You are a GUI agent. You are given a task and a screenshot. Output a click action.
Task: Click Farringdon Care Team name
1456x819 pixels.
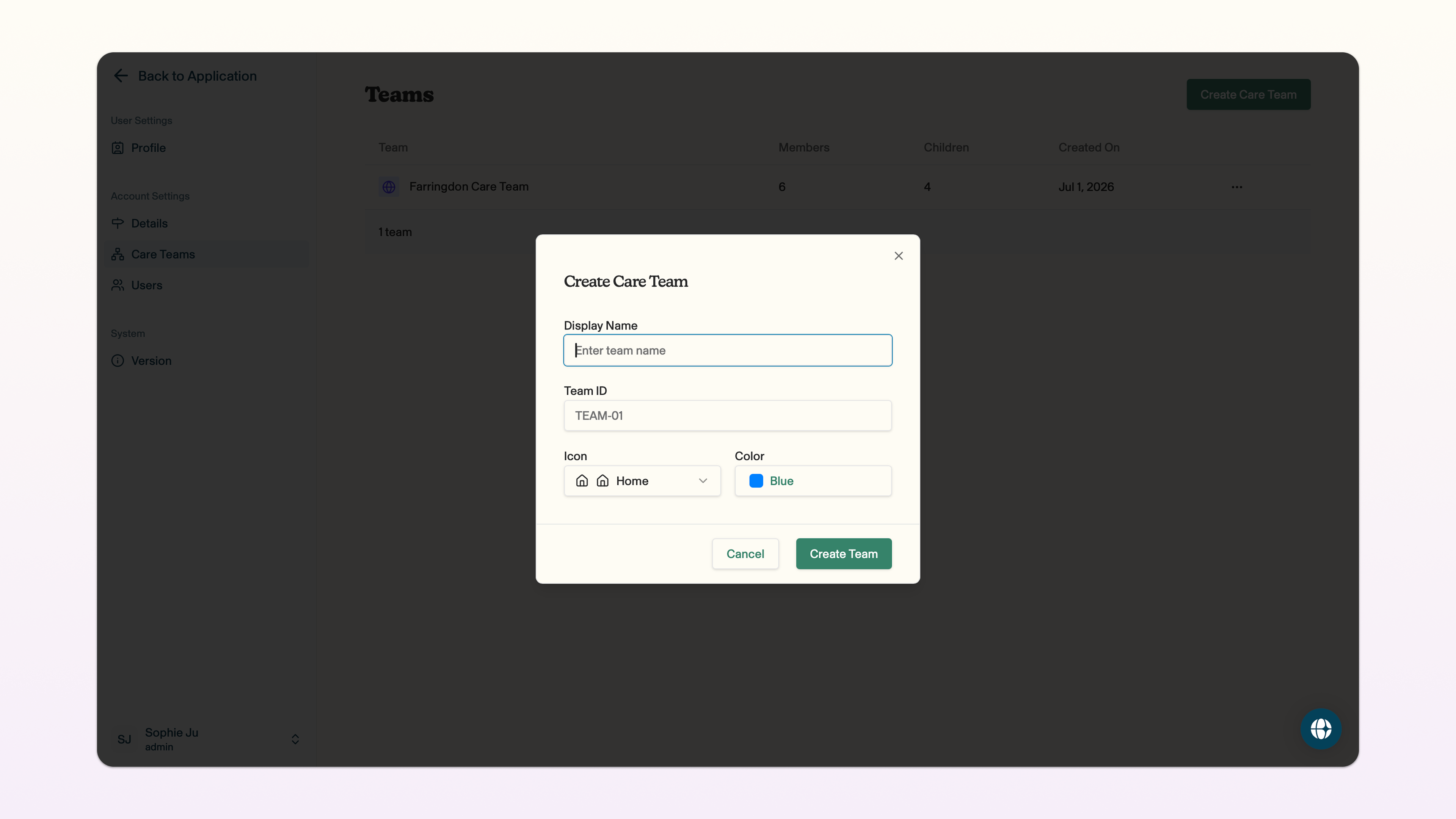[469, 187]
